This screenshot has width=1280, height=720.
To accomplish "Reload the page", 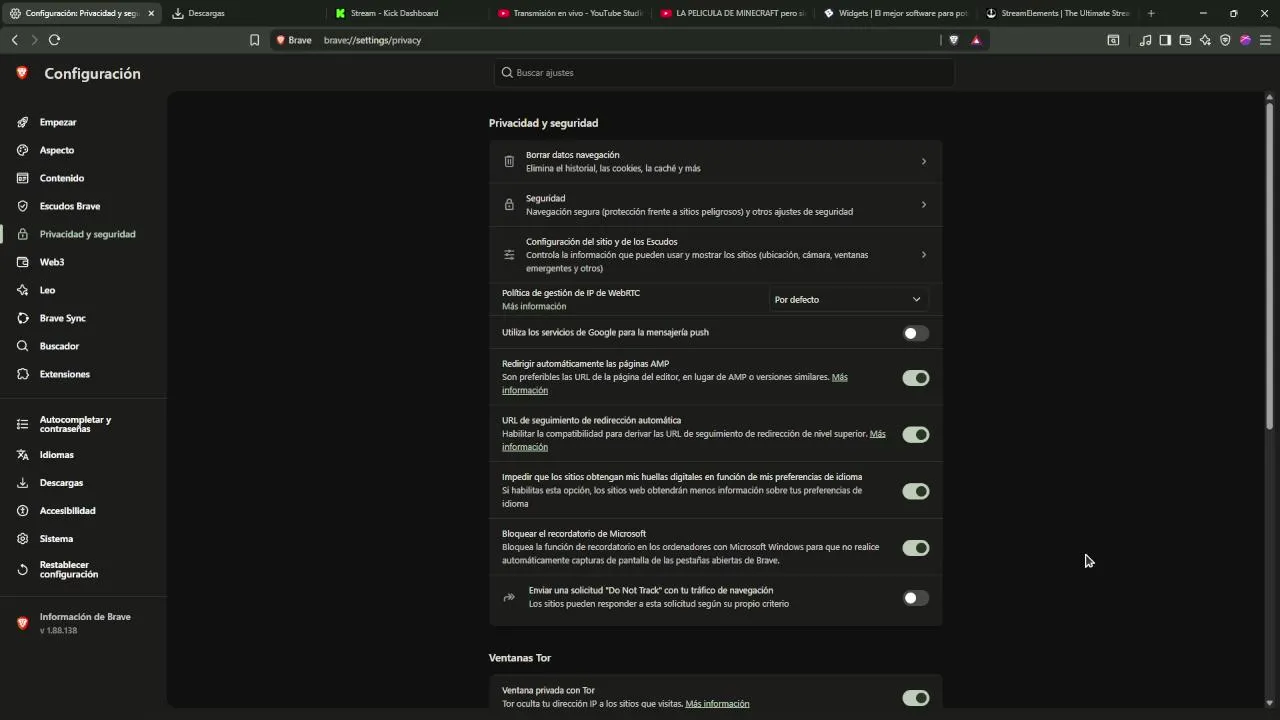I will pos(54,40).
